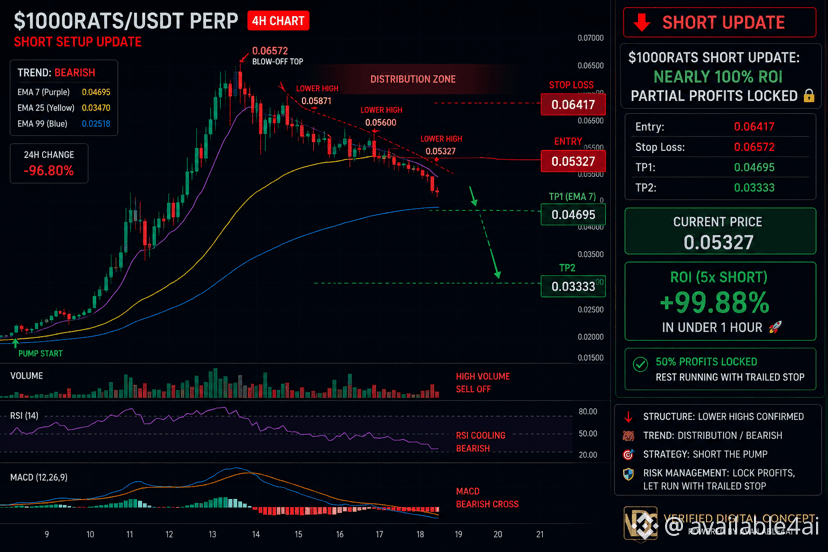Click the EMA 25 (Yellow) row
Image resolution: width=828 pixels, height=552 pixels.
[x=63, y=108]
